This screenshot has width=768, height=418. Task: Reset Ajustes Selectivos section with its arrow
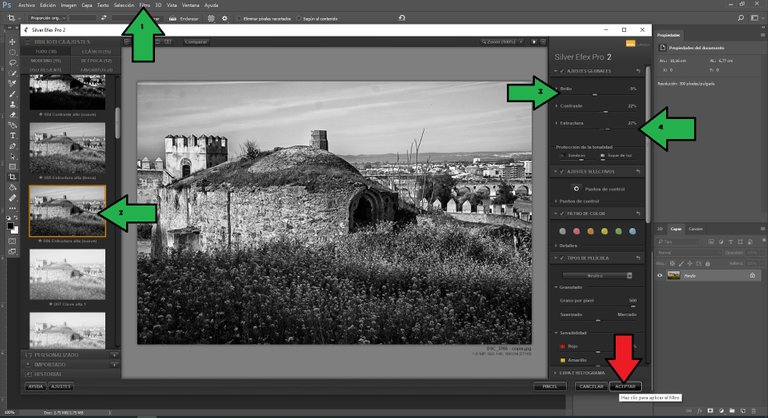(x=638, y=172)
